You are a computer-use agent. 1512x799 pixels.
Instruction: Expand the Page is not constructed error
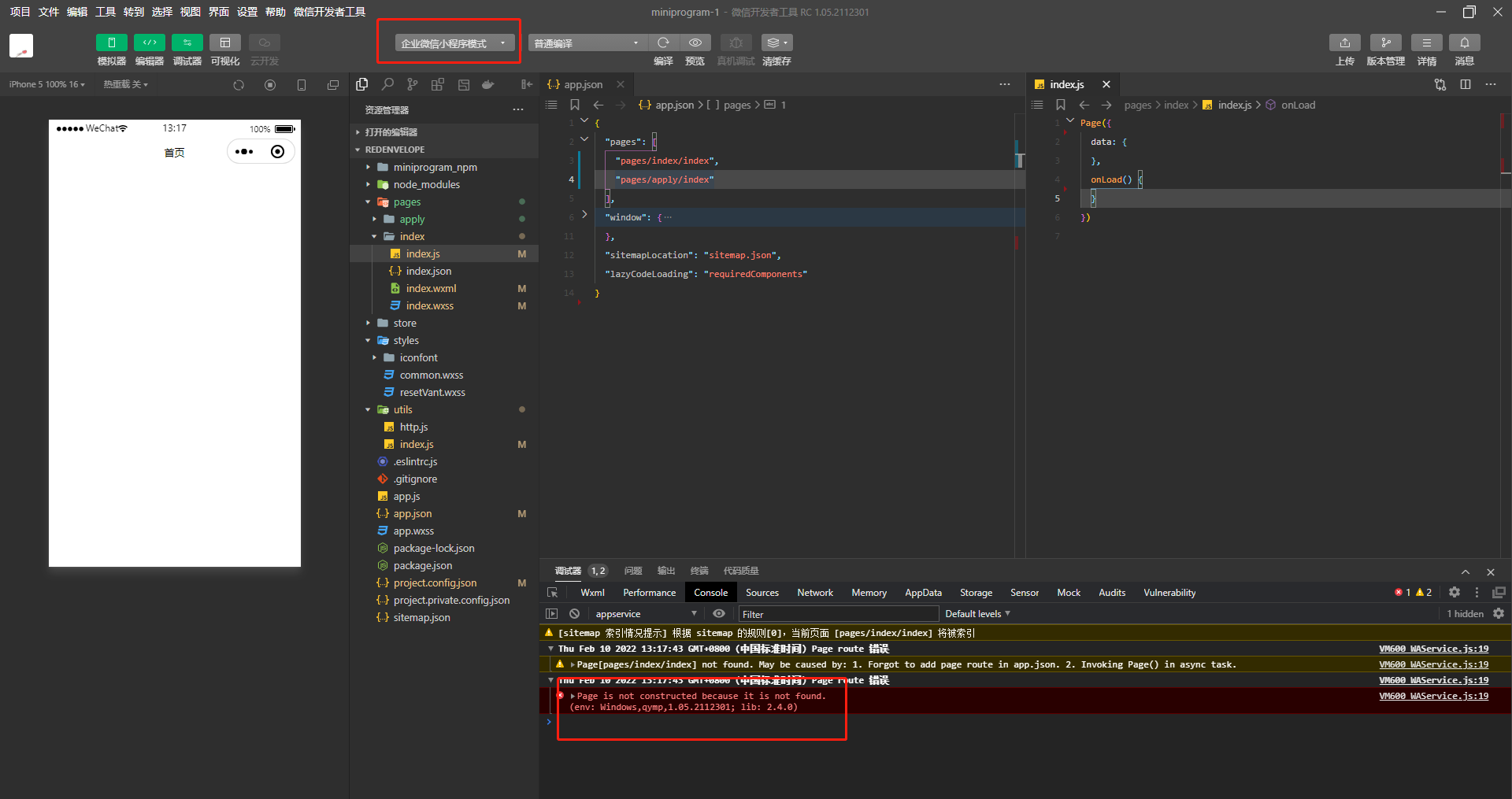573,696
